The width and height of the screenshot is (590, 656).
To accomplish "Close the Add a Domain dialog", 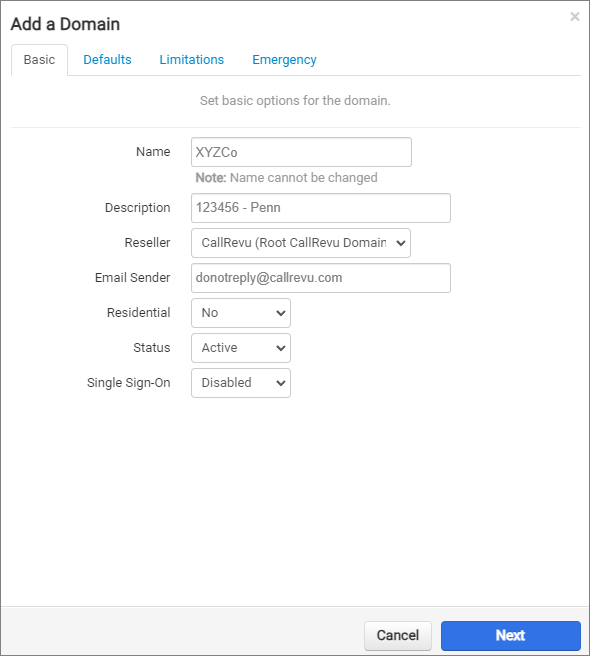I will point(575,17).
